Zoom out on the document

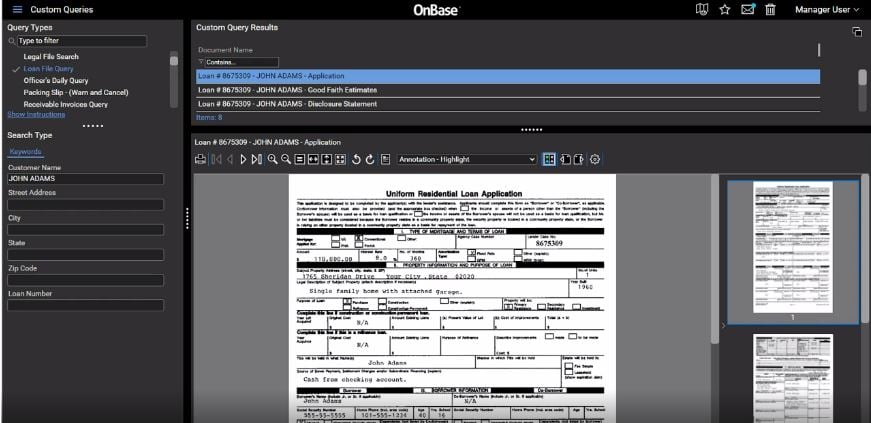pos(286,160)
